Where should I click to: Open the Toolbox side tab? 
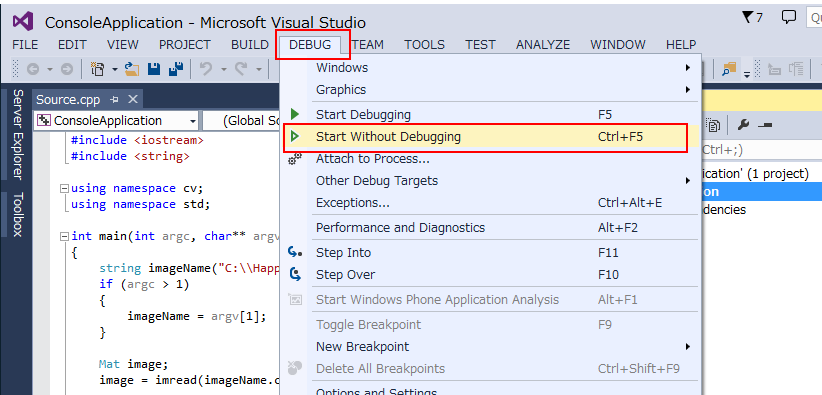pyautogui.click(x=18, y=215)
